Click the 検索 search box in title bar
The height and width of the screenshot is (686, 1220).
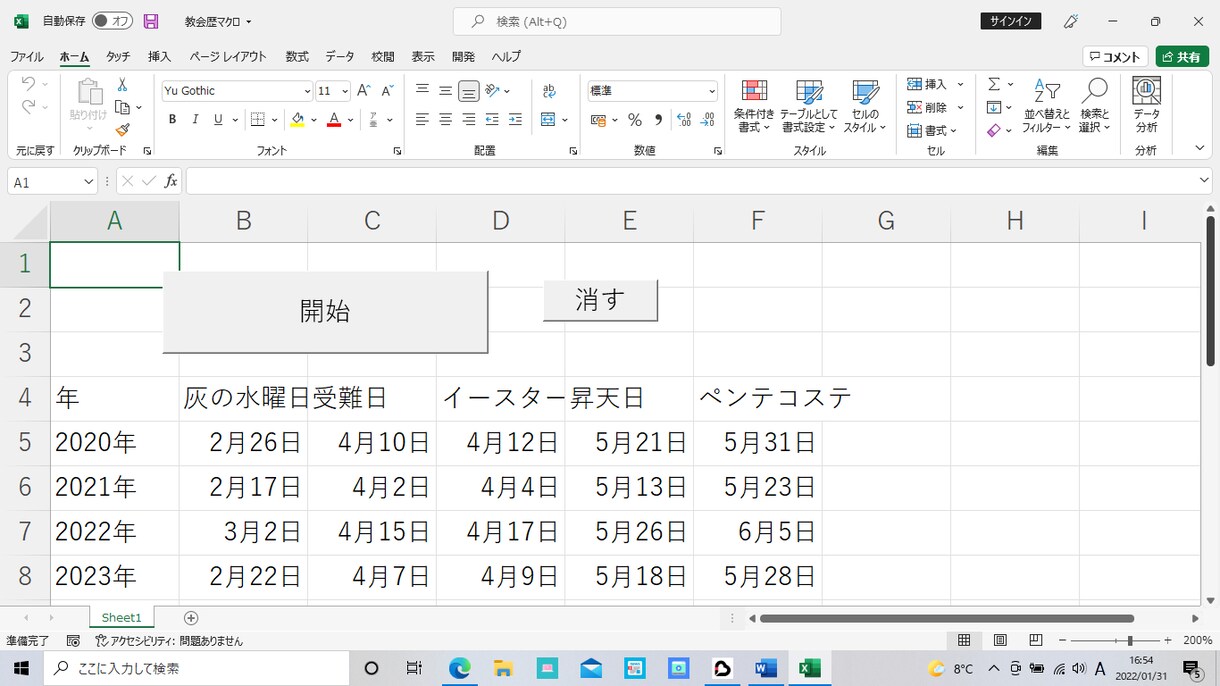pyautogui.click(x=617, y=21)
